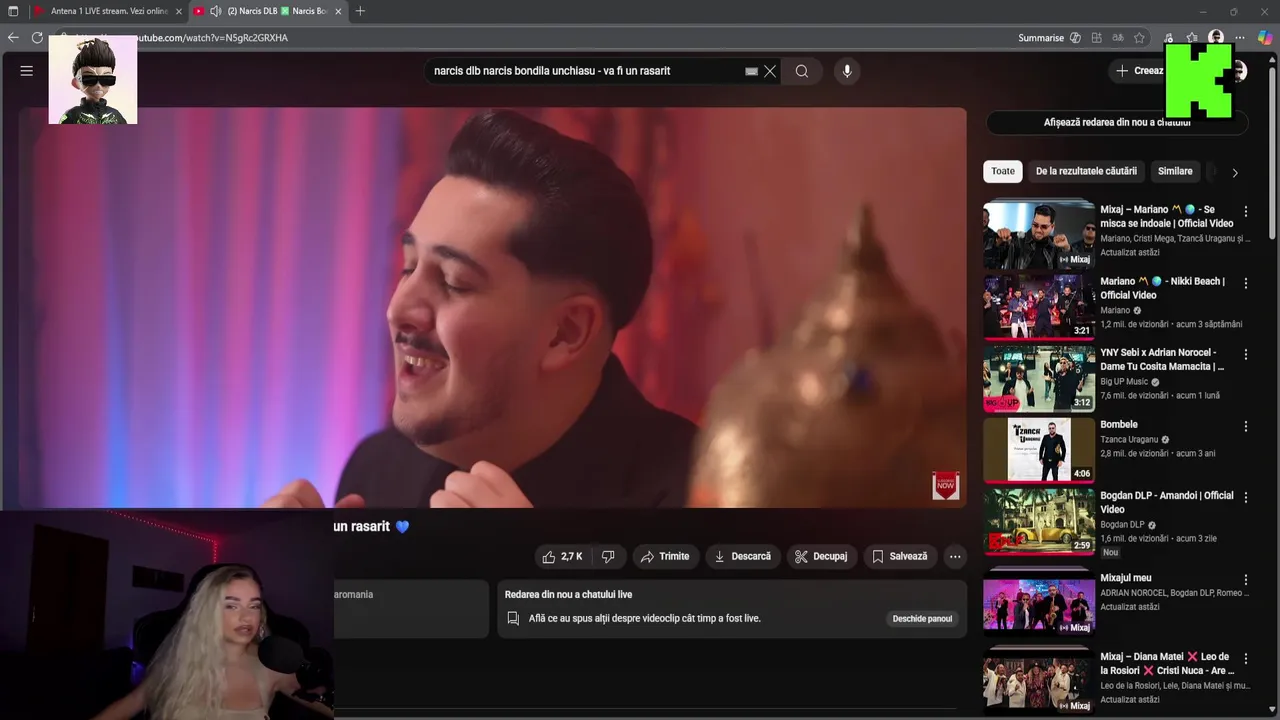Image resolution: width=1280 pixels, height=720 pixels.
Task: Open the Copilot chat icon beside Summarise
Action: click(1075, 38)
